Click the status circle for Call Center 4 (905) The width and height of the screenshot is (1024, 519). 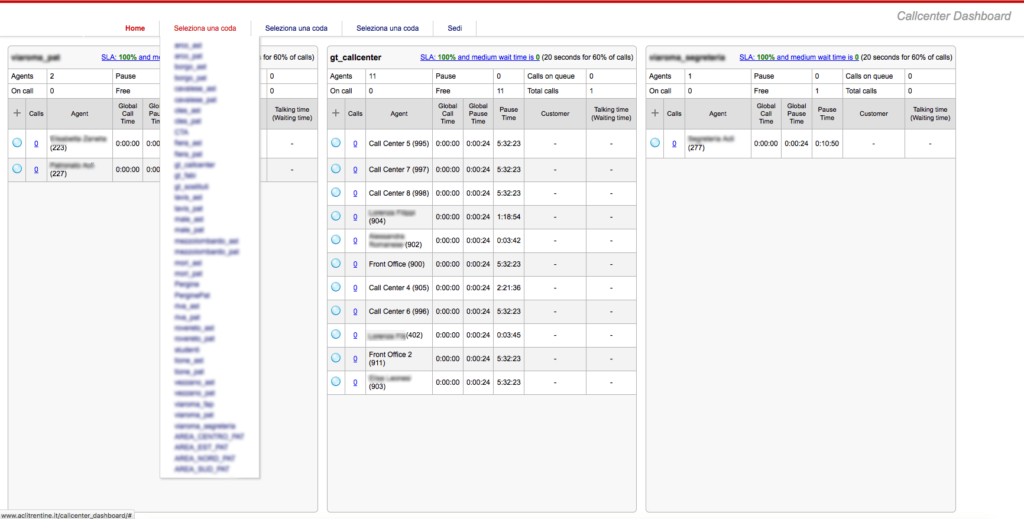pos(336,288)
